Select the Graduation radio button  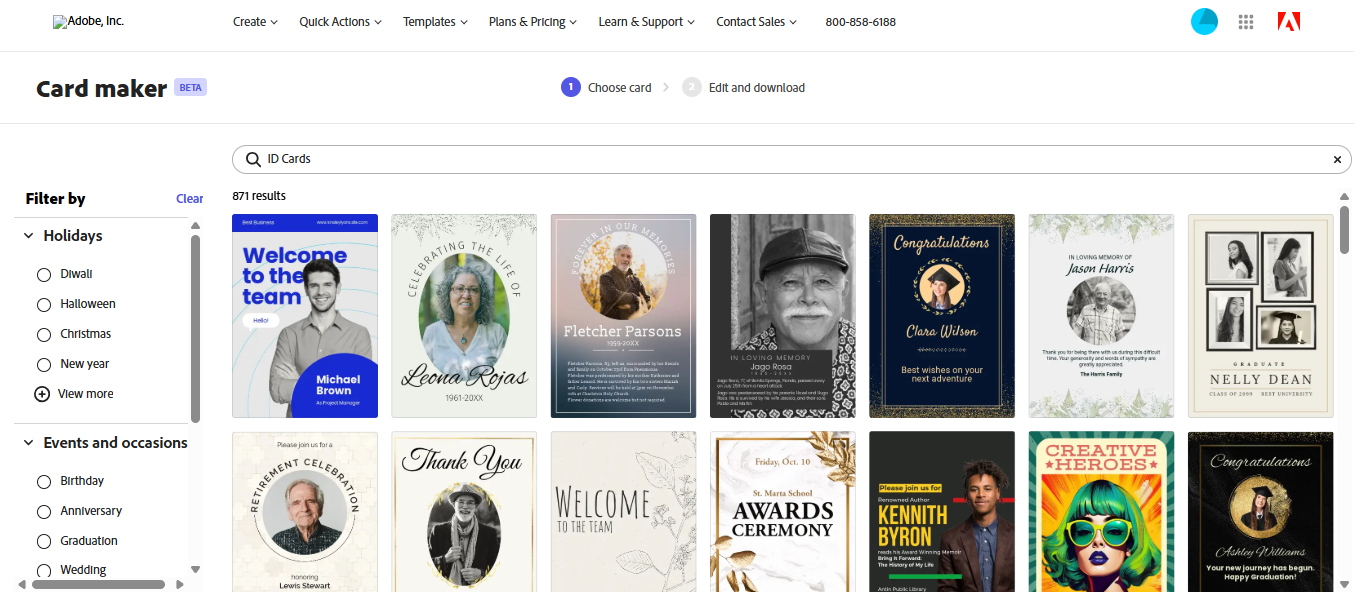pyautogui.click(x=43, y=541)
